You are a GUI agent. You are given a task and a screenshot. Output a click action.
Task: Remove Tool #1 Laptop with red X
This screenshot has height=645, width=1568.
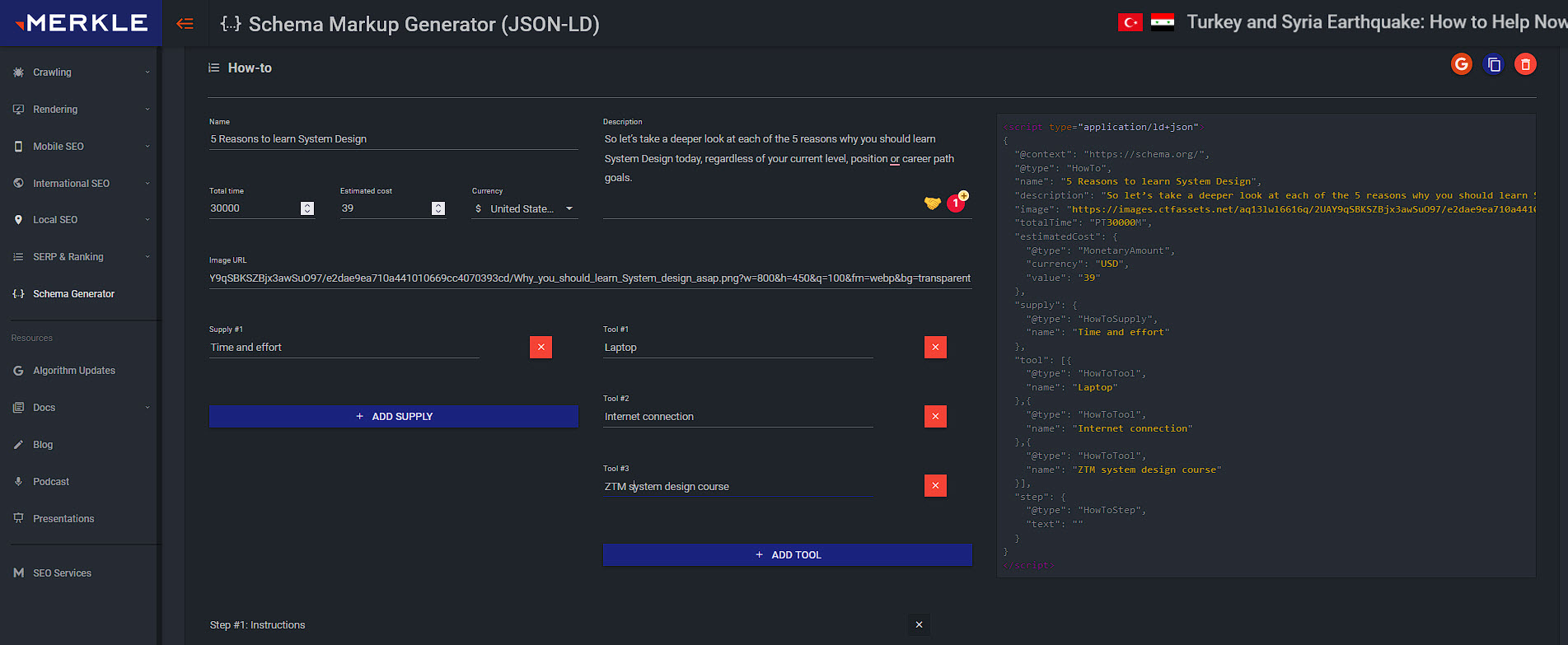(x=935, y=348)
